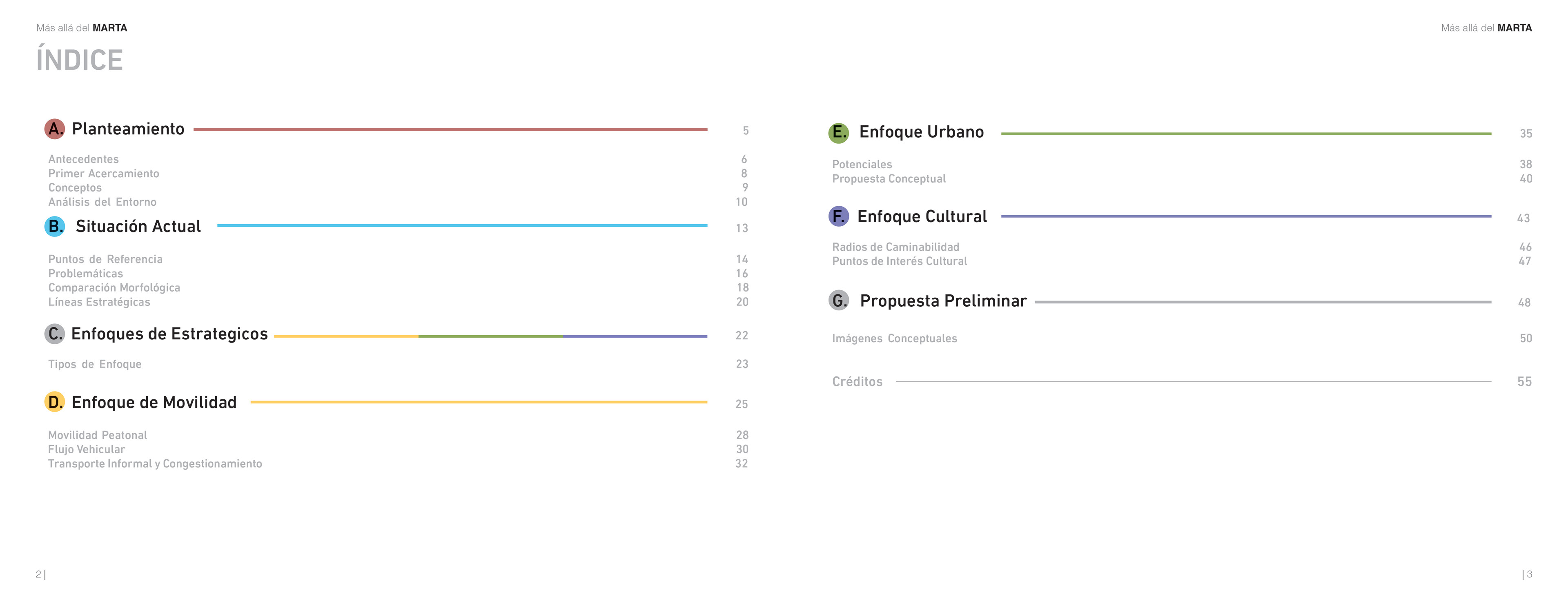Viewport: 1568px width, 606px height.
Task: Jump to Comparación Morfológica entry
Action: (114, 288)
